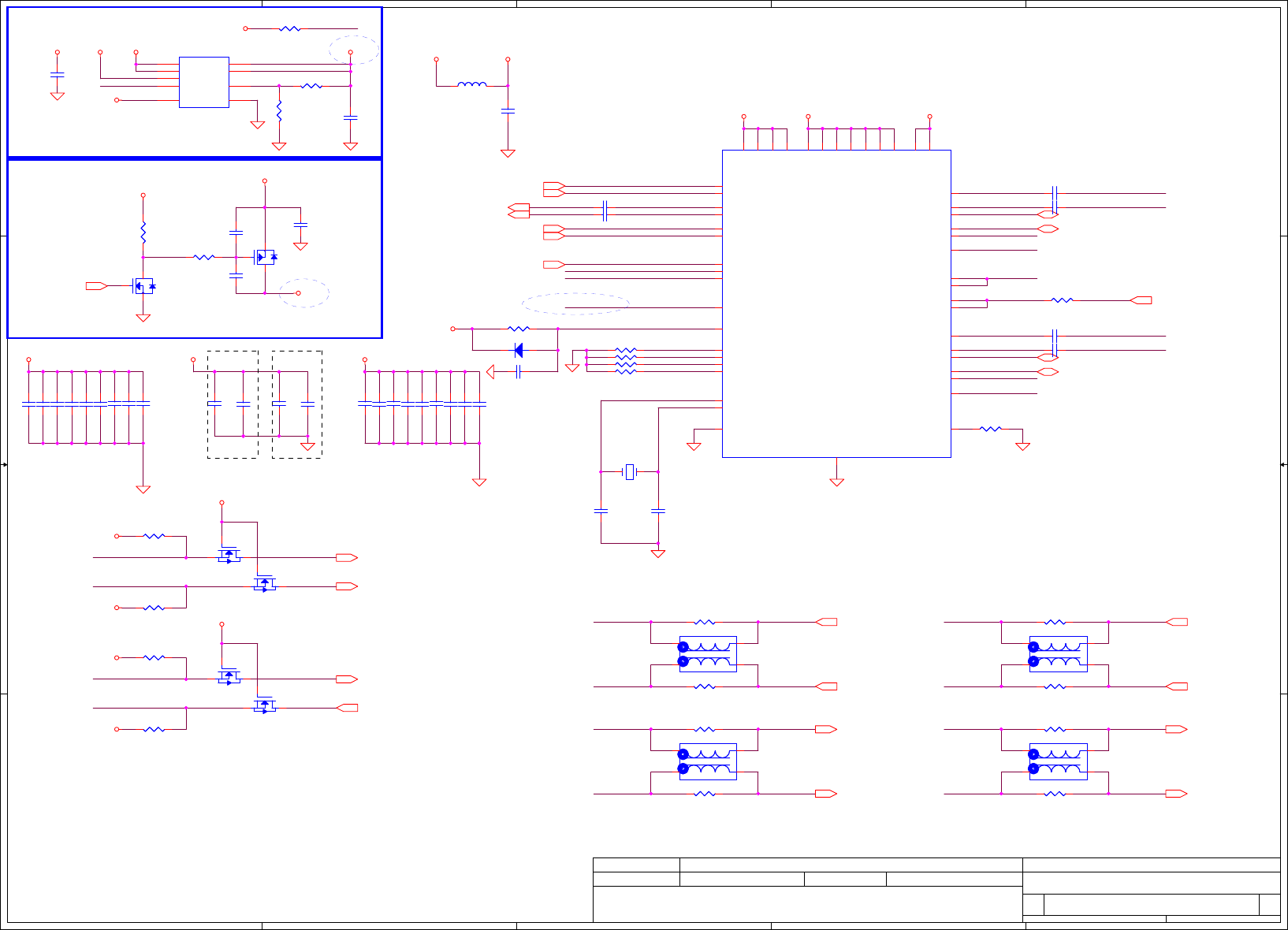Select the resistor grounding the IC's bottom-right pin
This screenshot has height=930, width=1288.
(990, 429)
